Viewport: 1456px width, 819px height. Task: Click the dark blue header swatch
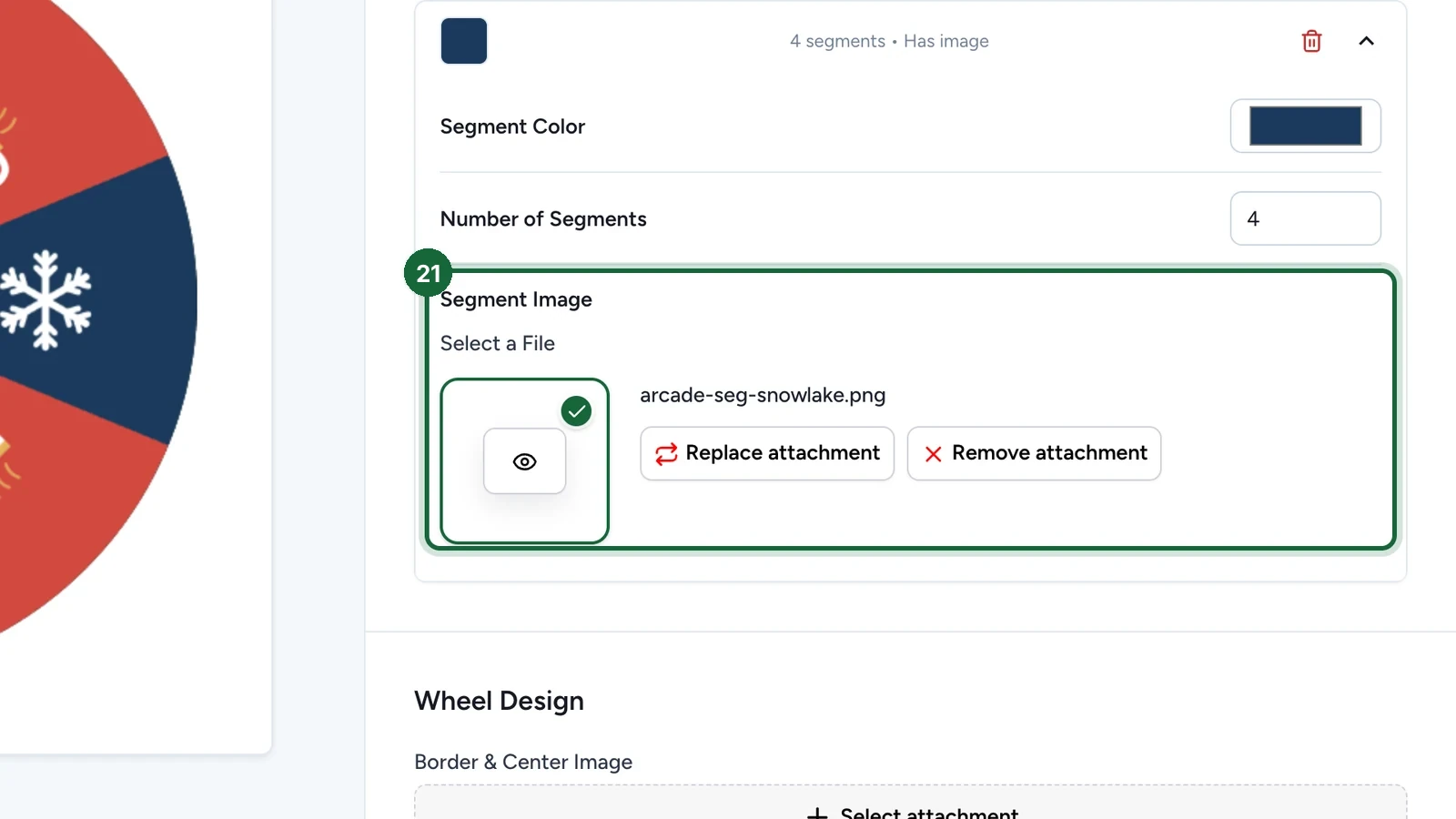pyautogui.click(x=464, y=41)
